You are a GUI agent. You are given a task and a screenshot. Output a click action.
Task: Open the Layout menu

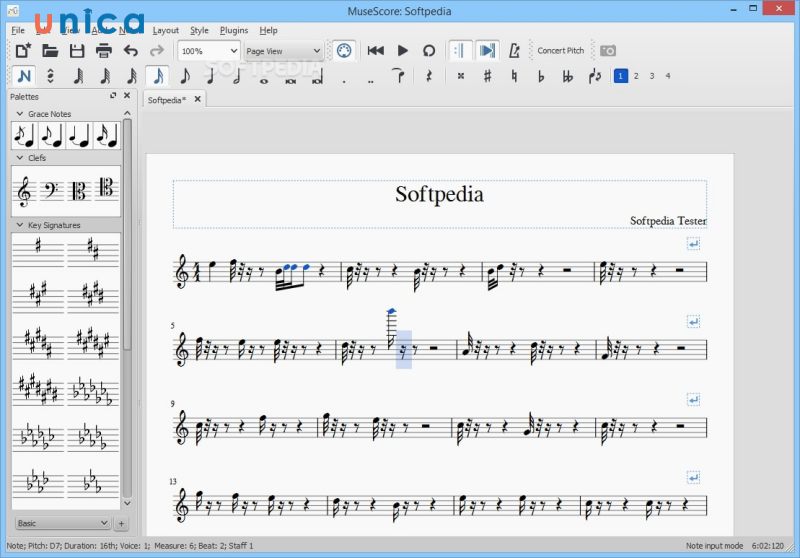[165, 30]
